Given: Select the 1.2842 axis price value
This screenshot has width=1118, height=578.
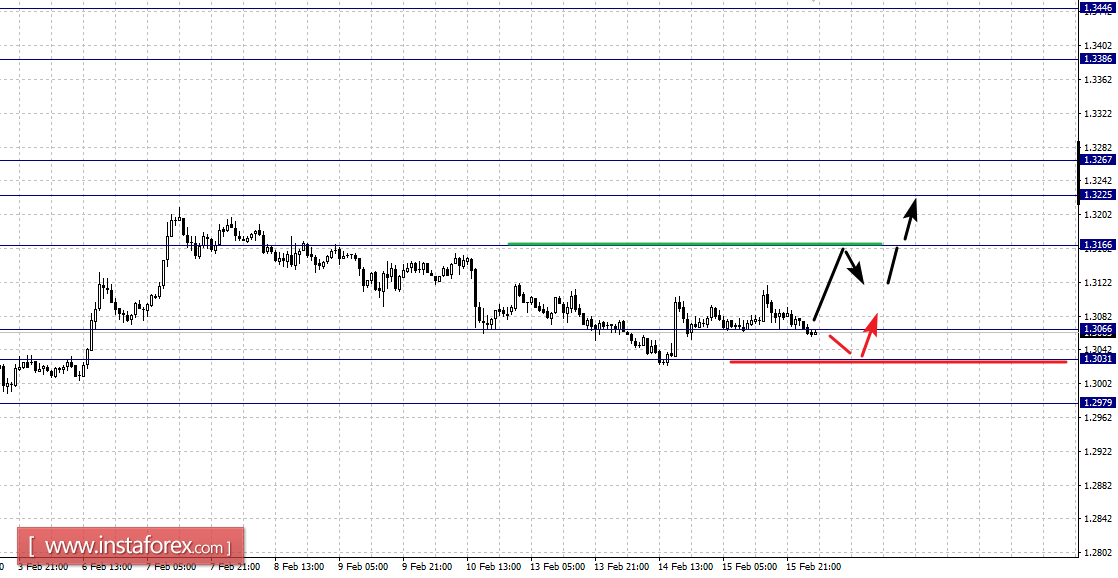Looking at the screenshot, I should [1098, 519].
